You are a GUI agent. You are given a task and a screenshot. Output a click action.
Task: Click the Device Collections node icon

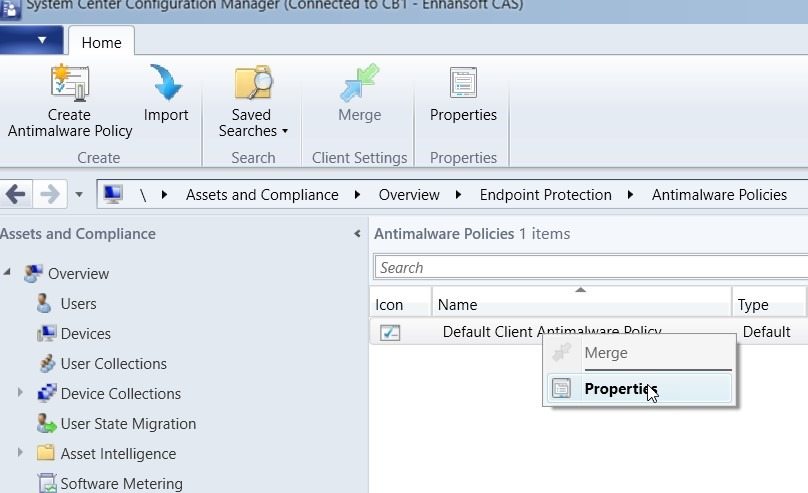tap(47, 393)
